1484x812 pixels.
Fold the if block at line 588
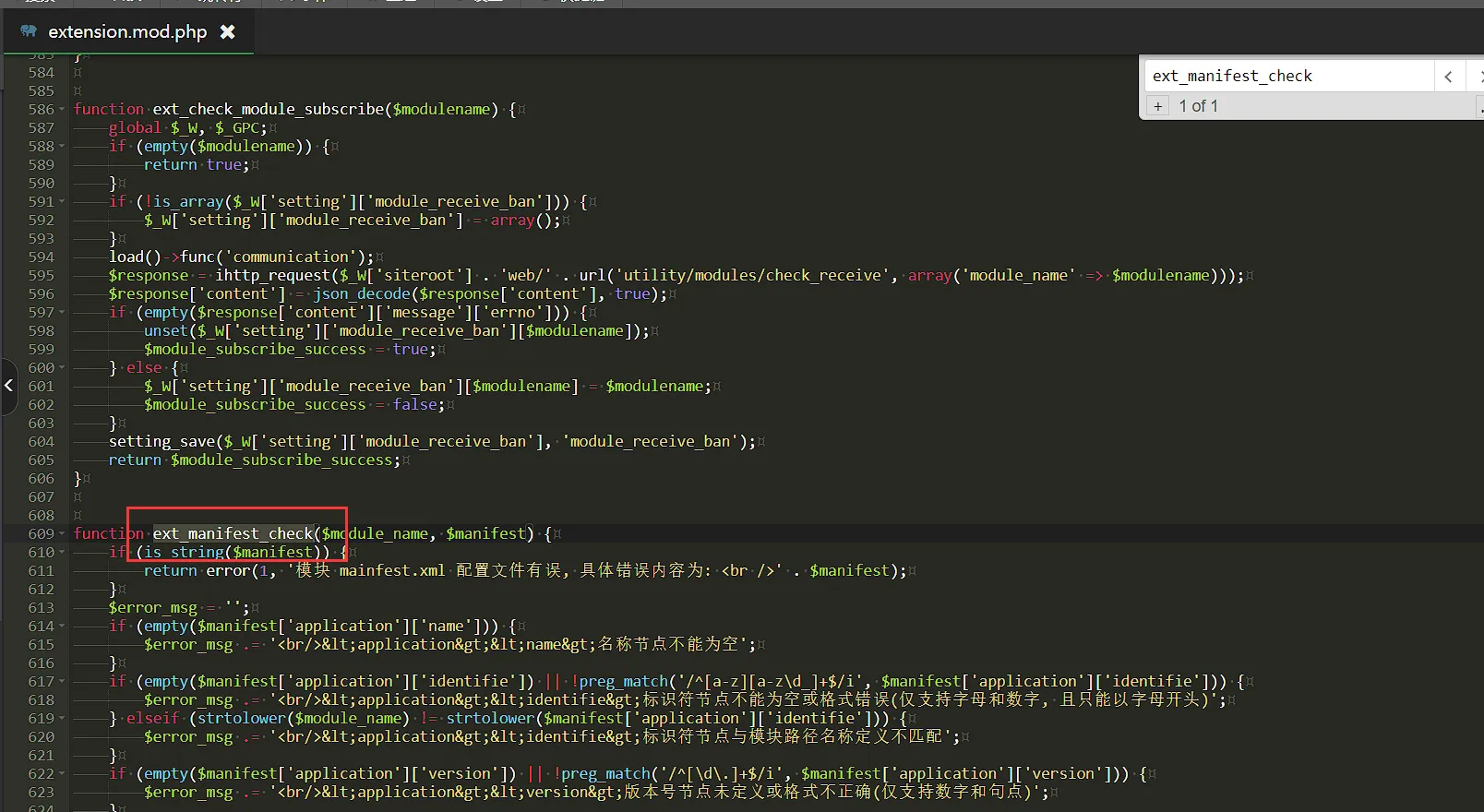pos(62,146)
